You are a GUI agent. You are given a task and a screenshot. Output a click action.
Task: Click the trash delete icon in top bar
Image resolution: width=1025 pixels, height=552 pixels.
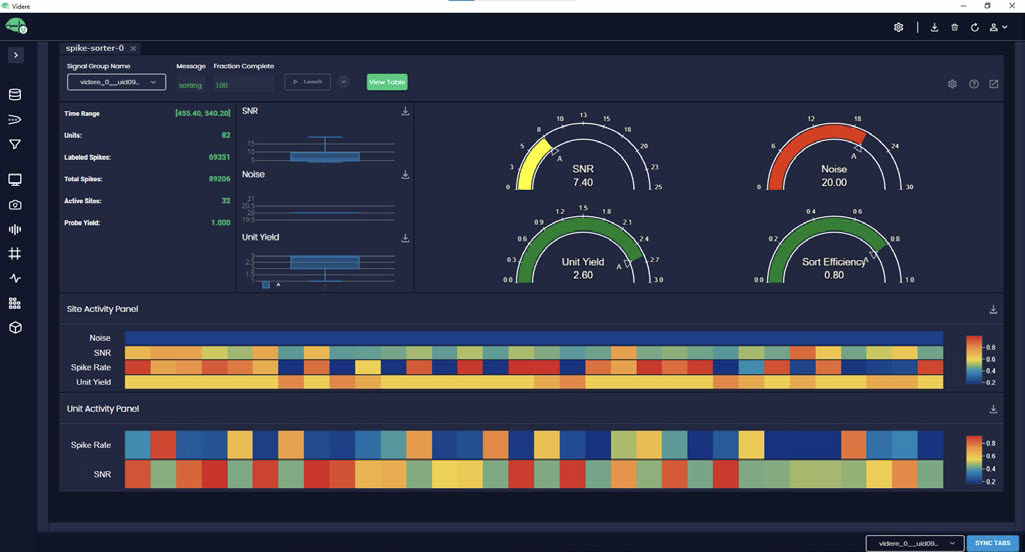pyautogui.click(x=954, y=27)
